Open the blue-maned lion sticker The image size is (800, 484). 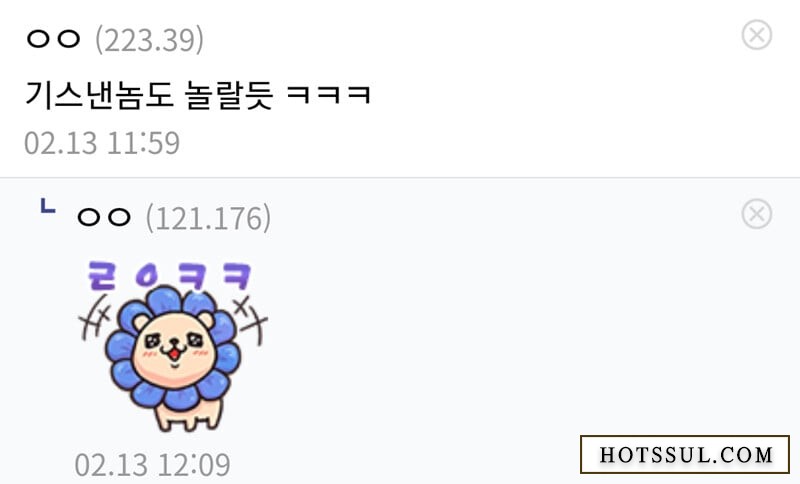pos(173,346)
